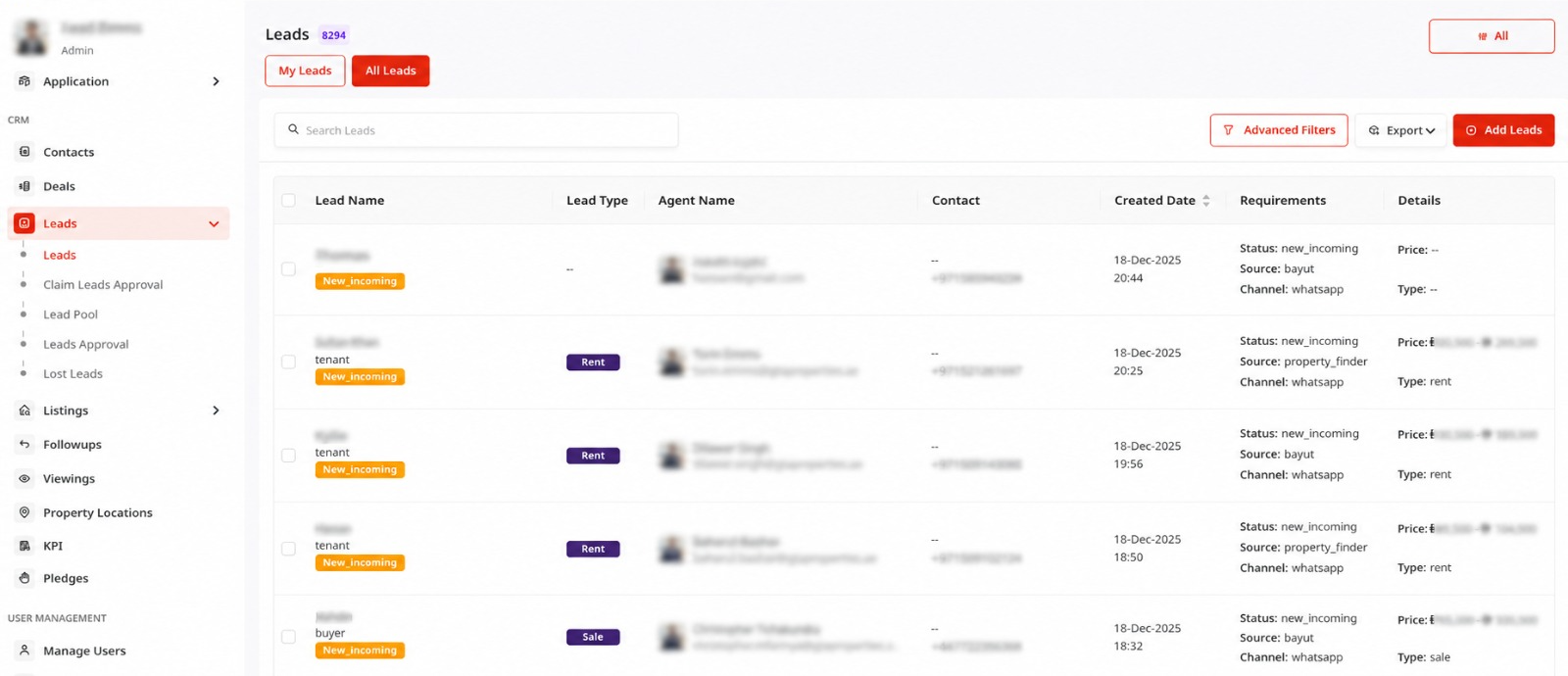1568x676 pixels.
Task: Click the Deals sidebar icon
Action: coord(24,186)
